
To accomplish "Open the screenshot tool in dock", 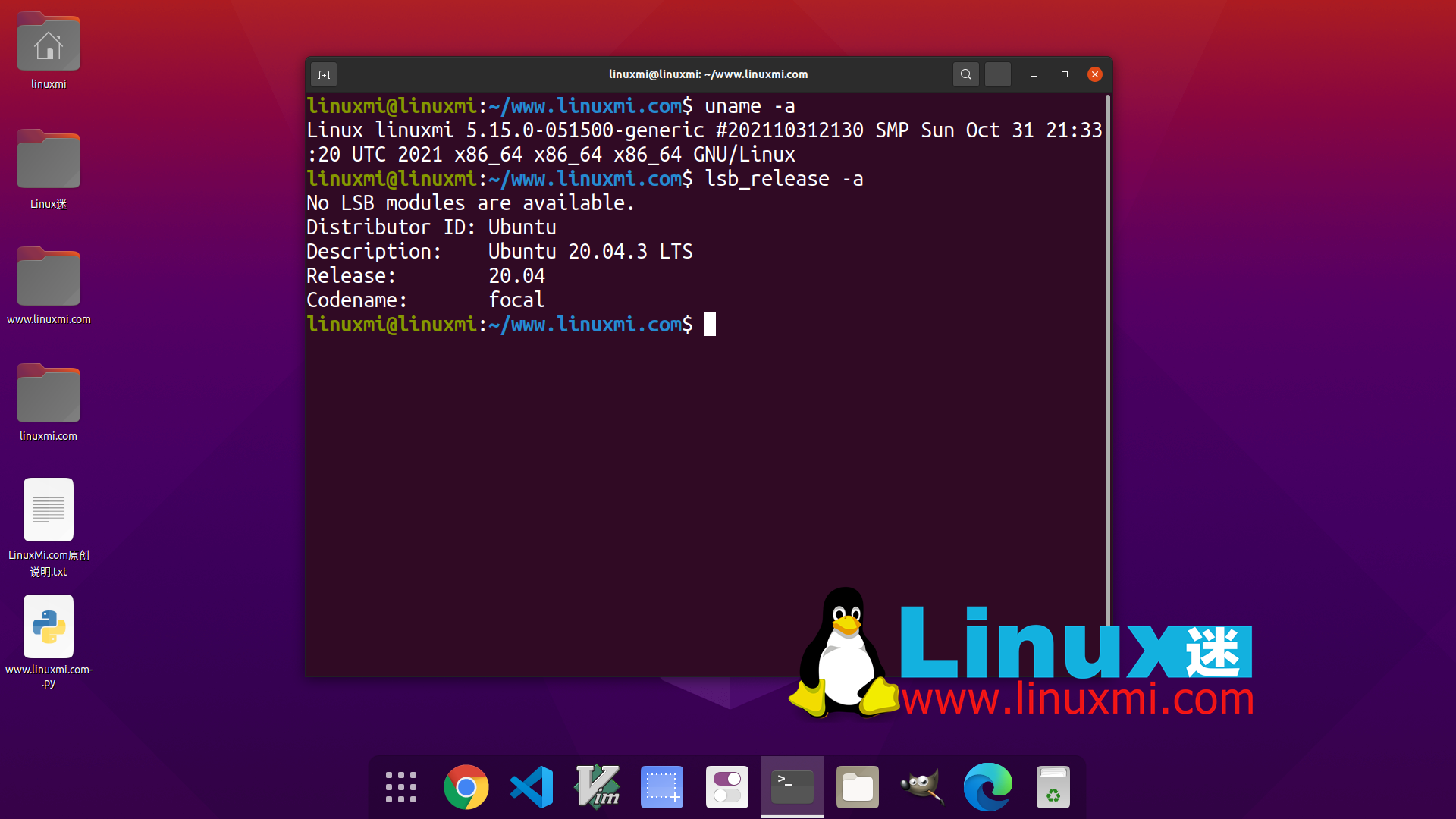I will (662, 787).
